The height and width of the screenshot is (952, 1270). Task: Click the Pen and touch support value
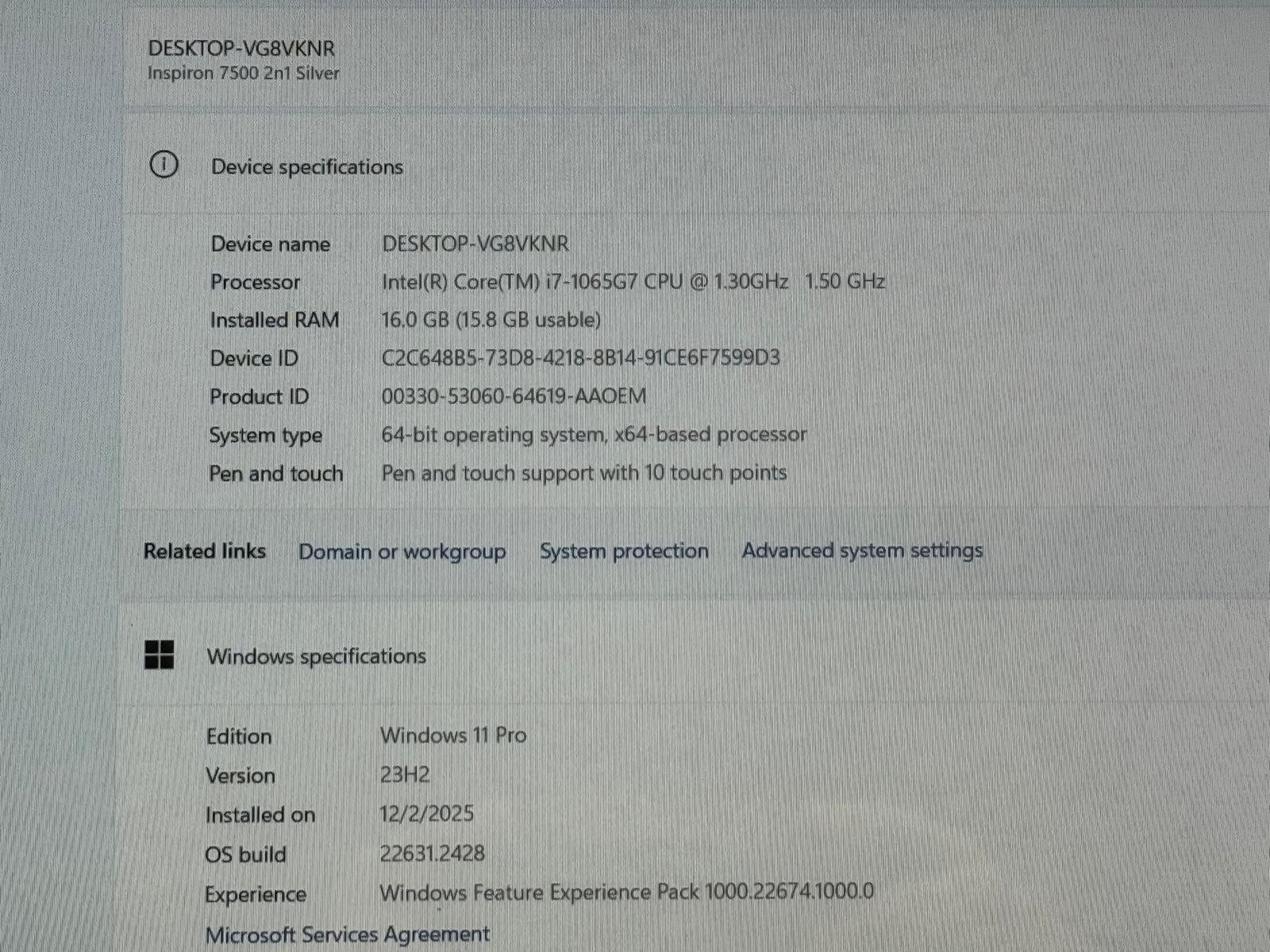(583, 473)
